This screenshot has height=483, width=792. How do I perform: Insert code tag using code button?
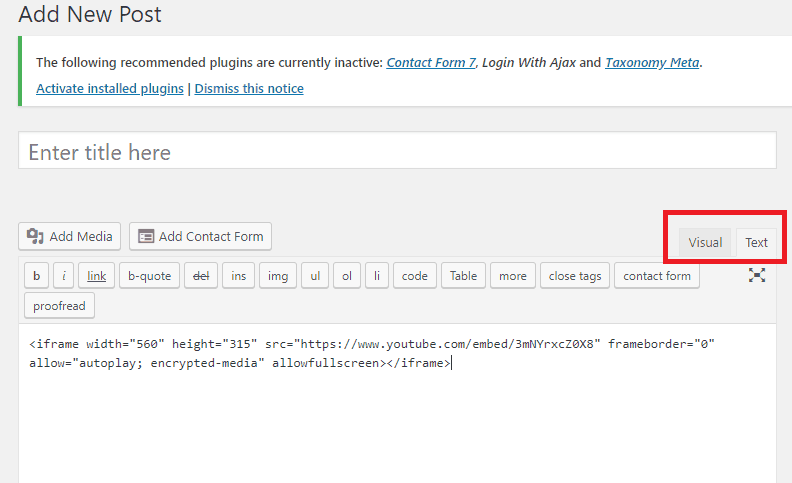415,276
